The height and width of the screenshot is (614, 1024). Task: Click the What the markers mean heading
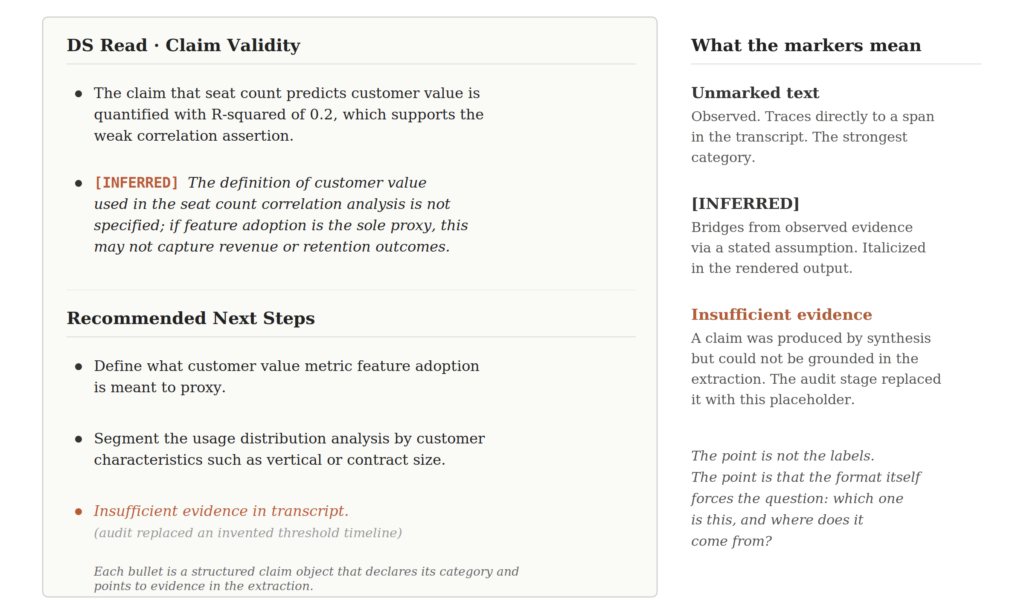(x=806, y=45)
